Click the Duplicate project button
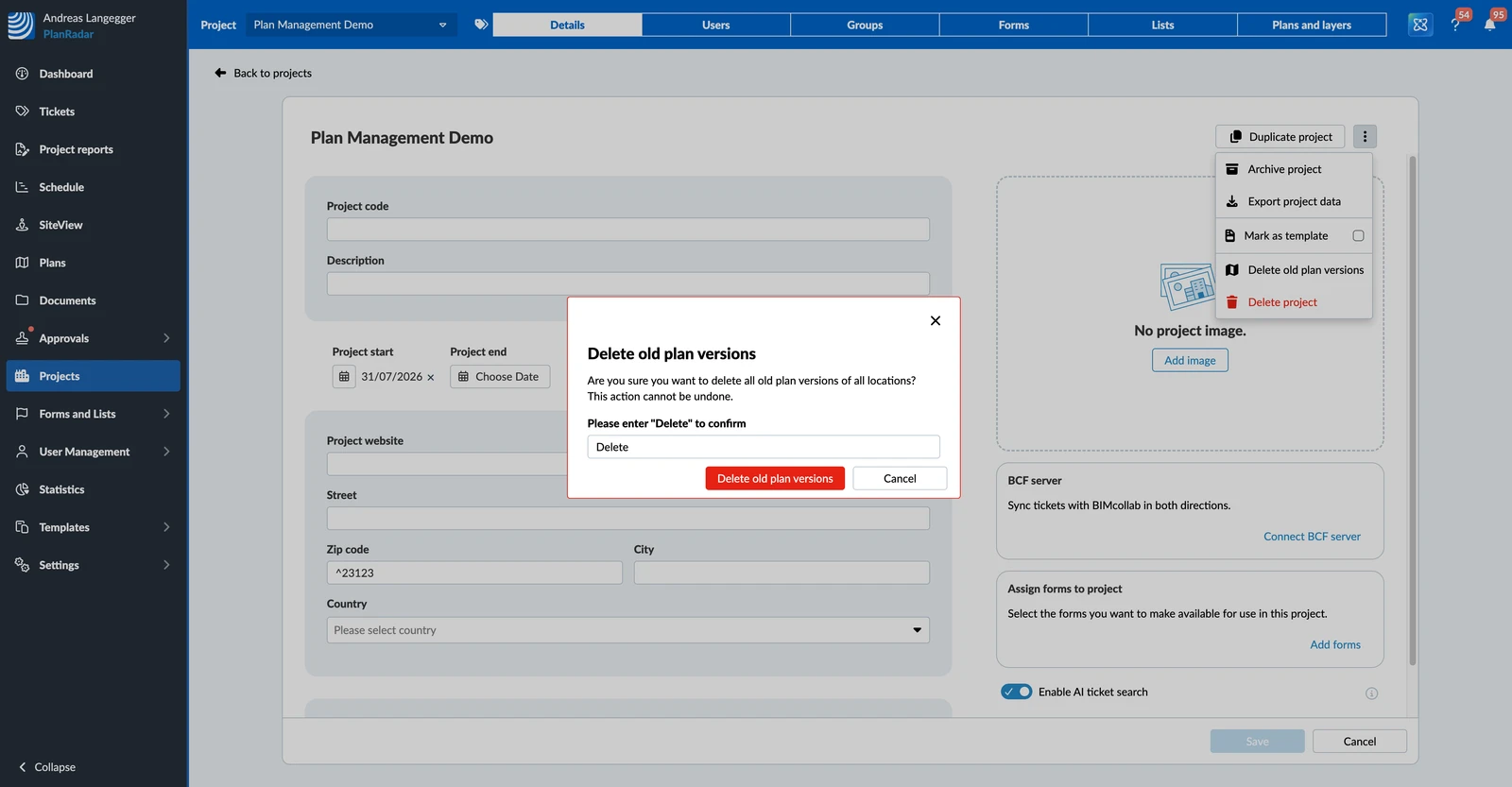The height and width of the screenshot is (787, 1512). [x=1280, y=137]
